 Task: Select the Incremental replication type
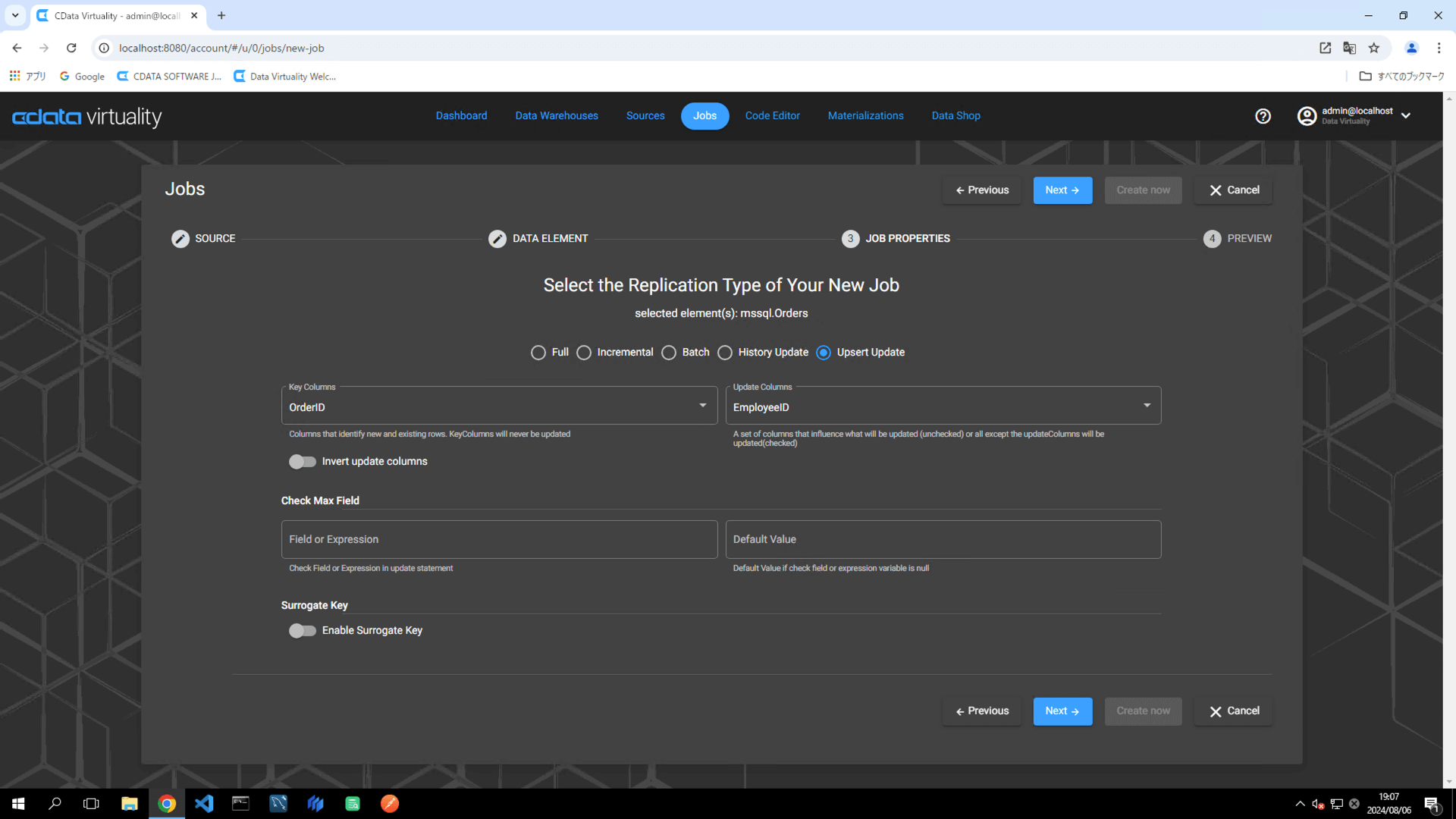(584, 353)
